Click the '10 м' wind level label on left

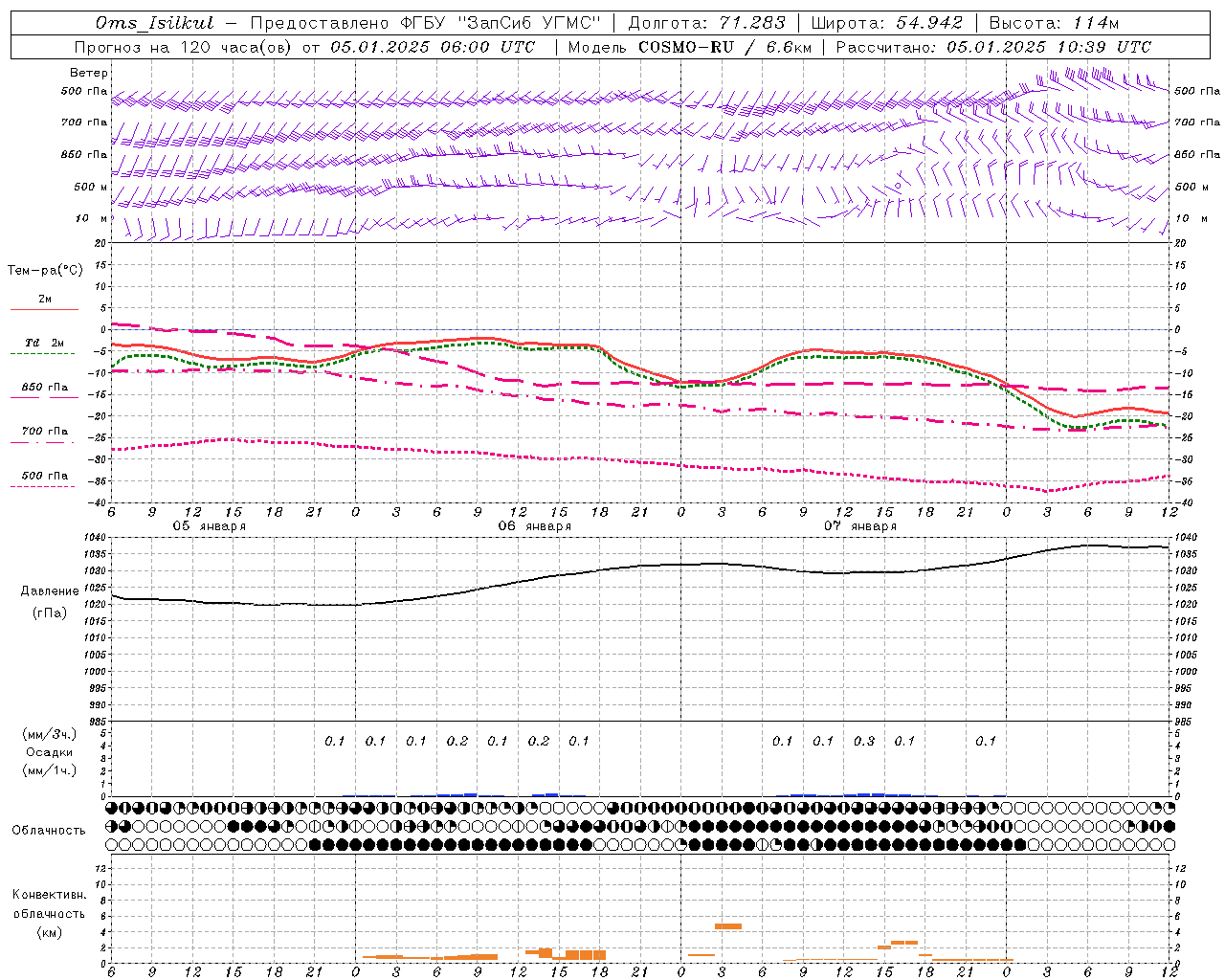(92, 219)
